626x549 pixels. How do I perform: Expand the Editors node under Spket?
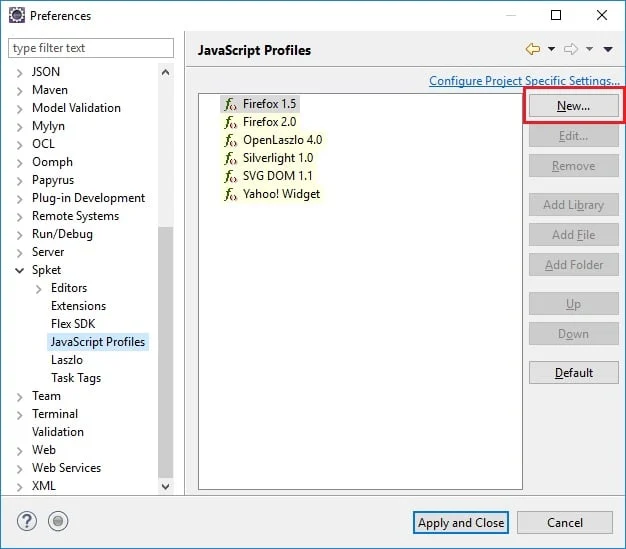(38, 289)
